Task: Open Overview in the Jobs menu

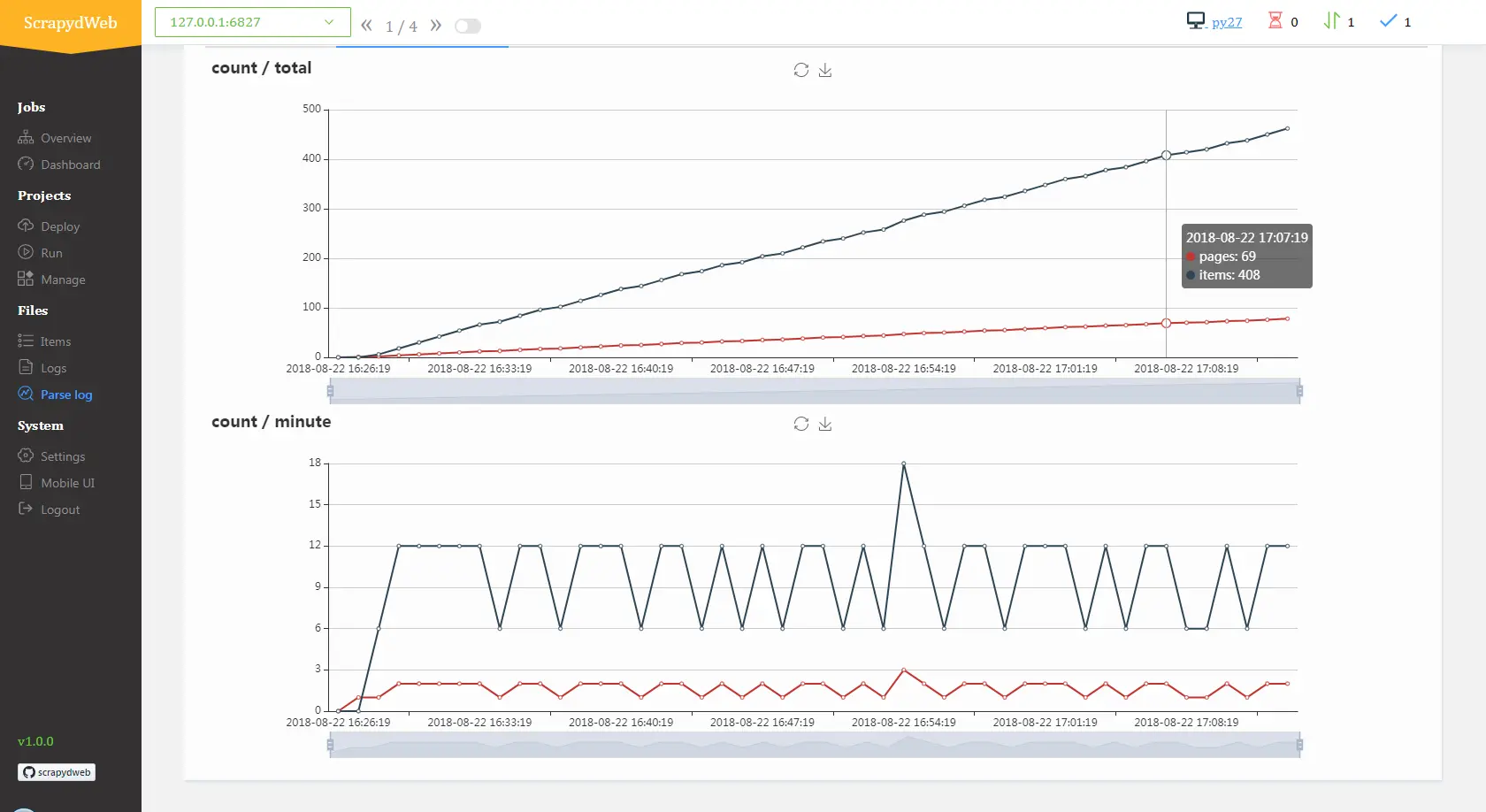Action: 65,138
